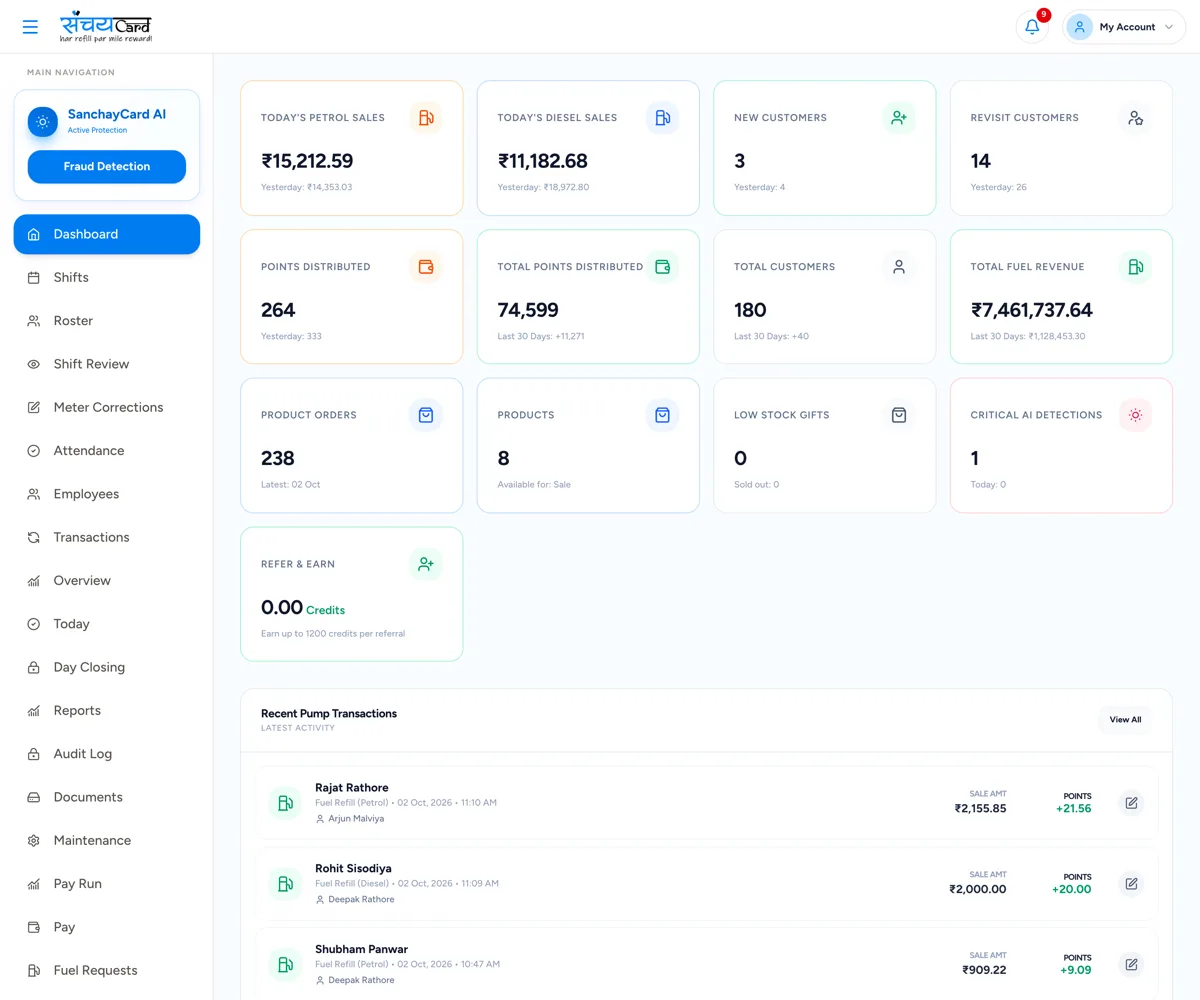Screen dimensions: 1200x1000
Task: Click Rohit Sisodiya's fuel pump icon
Action: coord(285,884)
